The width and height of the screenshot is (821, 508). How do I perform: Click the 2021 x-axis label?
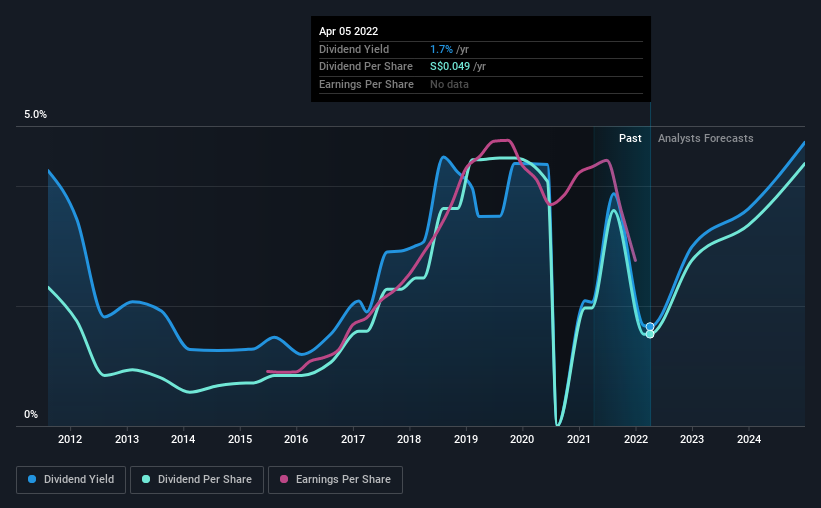(x=579, y=439)
